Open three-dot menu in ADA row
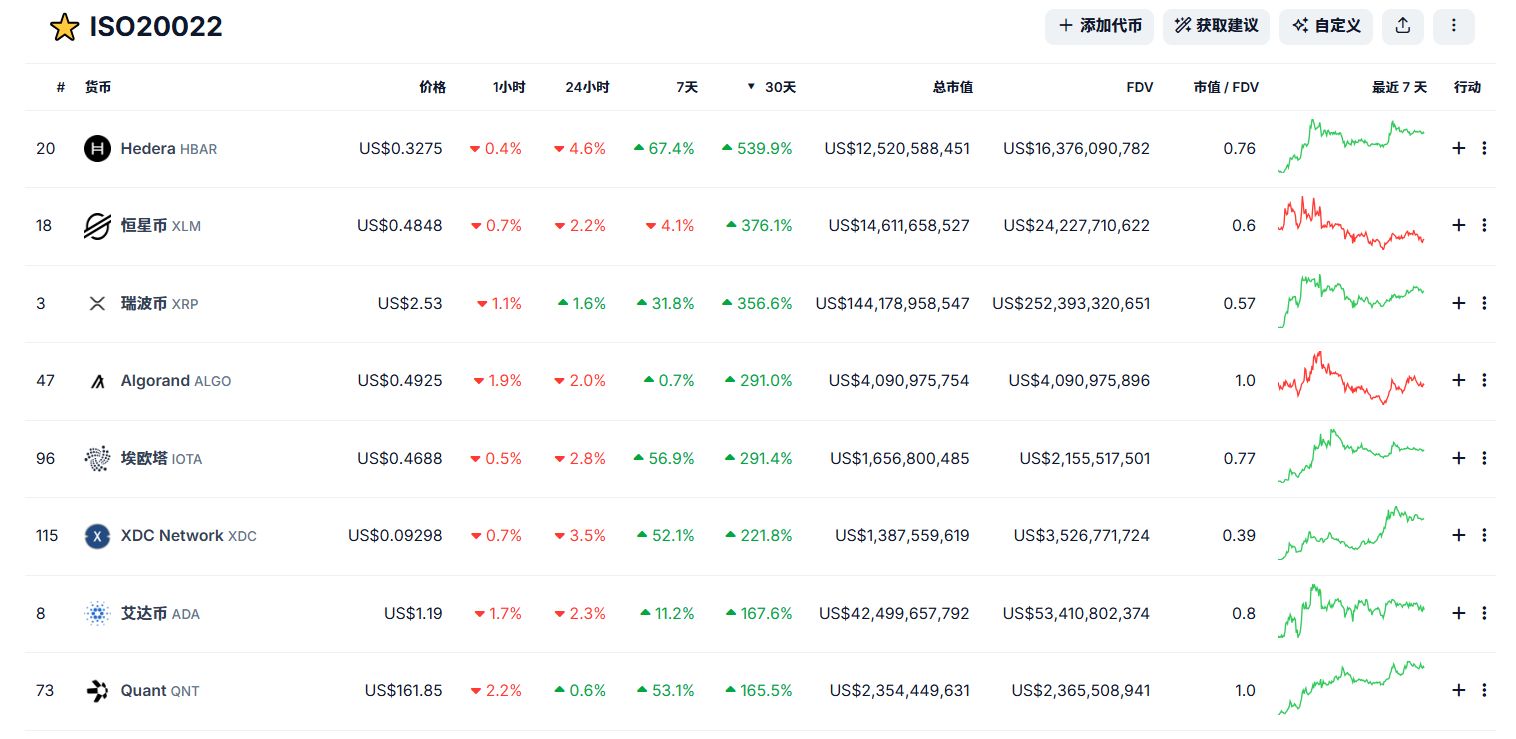Viewport: 1516px width, 739px height. click(1484, 613)
